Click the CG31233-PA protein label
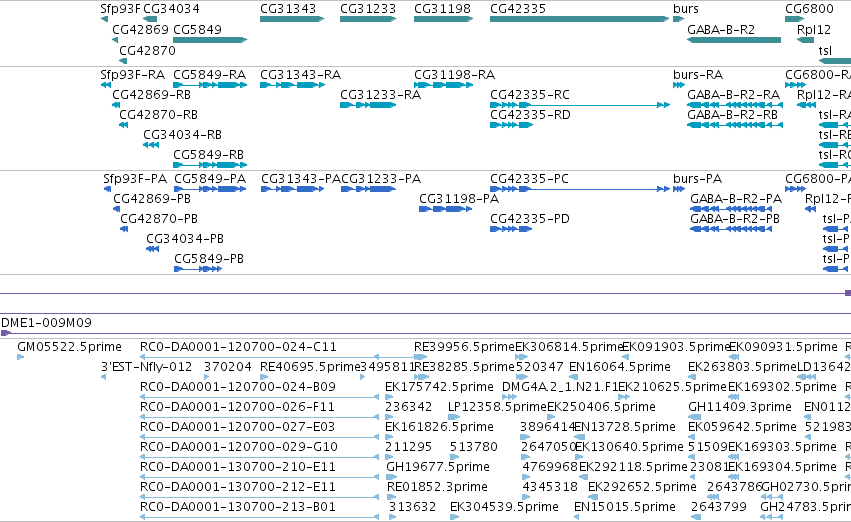Screen dimensions: 851x522 tap(381, 179)
